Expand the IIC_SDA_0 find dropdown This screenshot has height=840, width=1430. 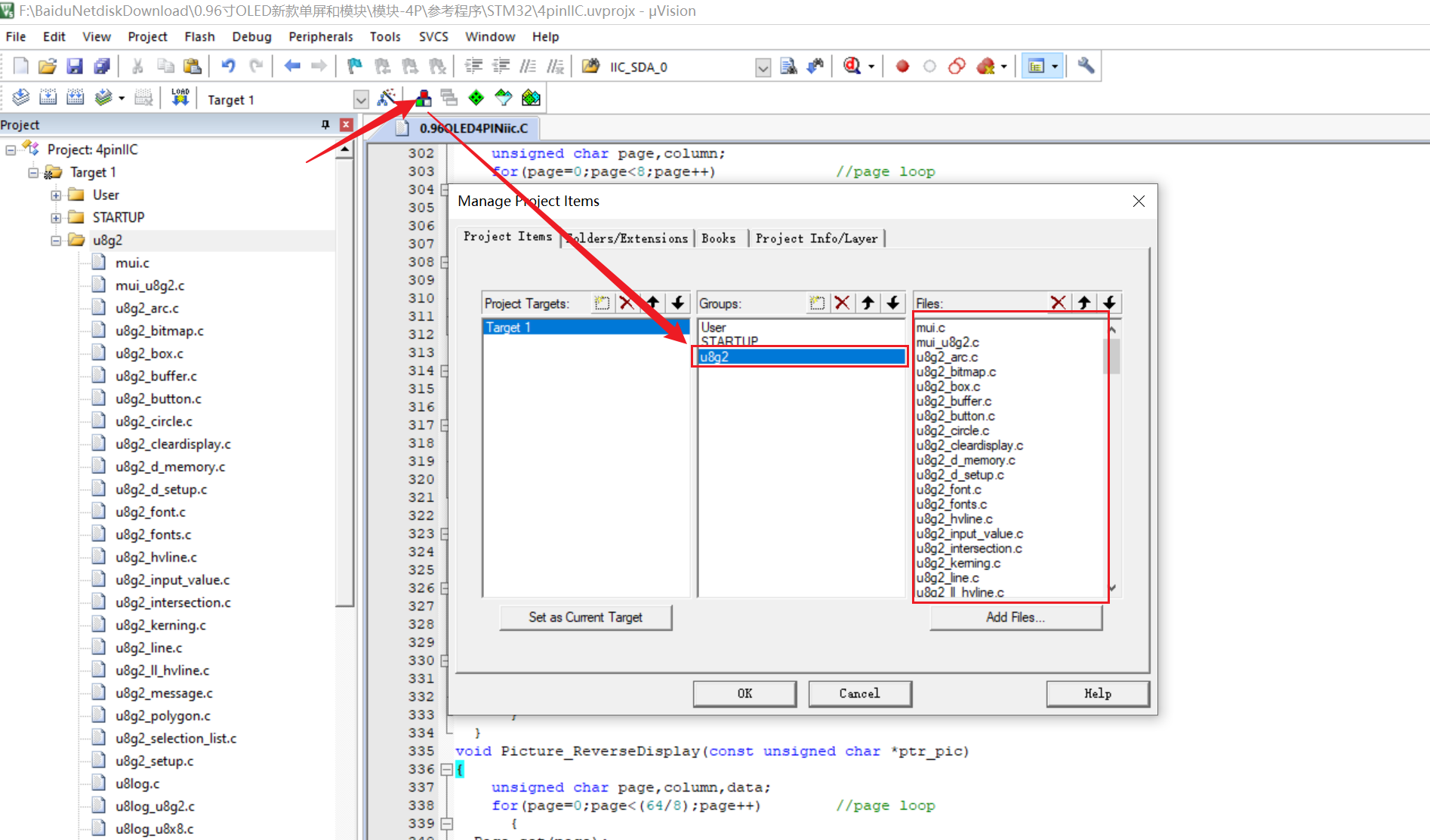[x=763, y=68]
